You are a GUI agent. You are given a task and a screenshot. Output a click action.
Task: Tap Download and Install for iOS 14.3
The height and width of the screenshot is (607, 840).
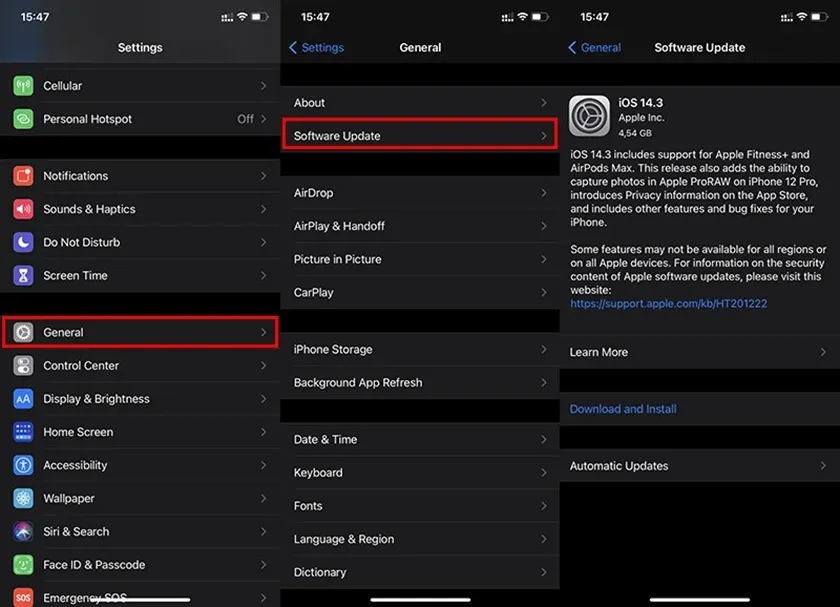pos(623,409)
